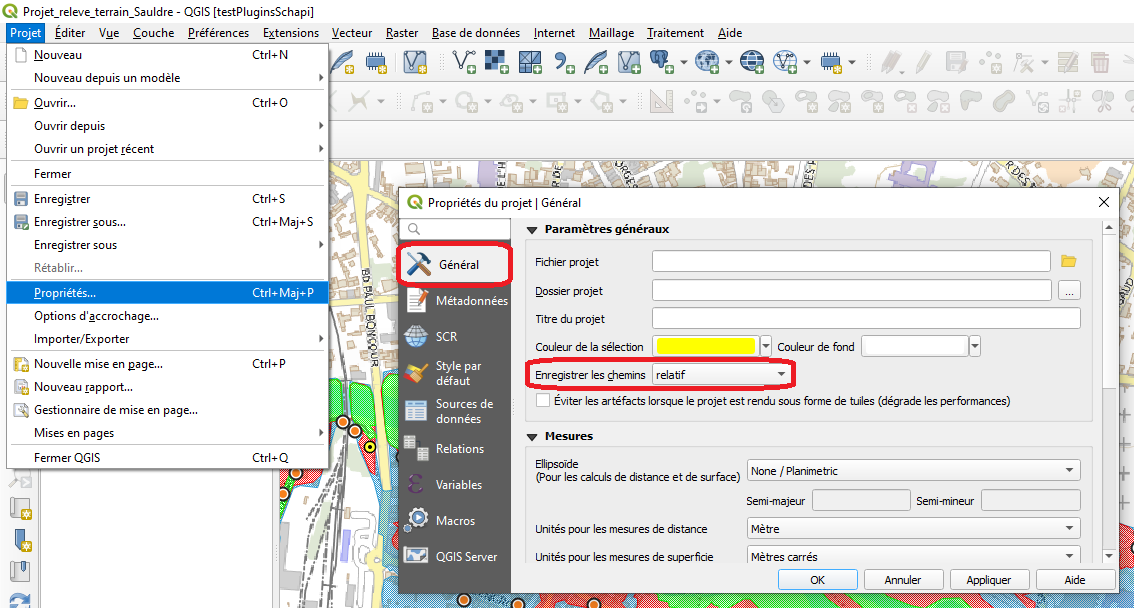Click the scissors icon in digitizing toolbar
1134x608 pixels.
1103,101
